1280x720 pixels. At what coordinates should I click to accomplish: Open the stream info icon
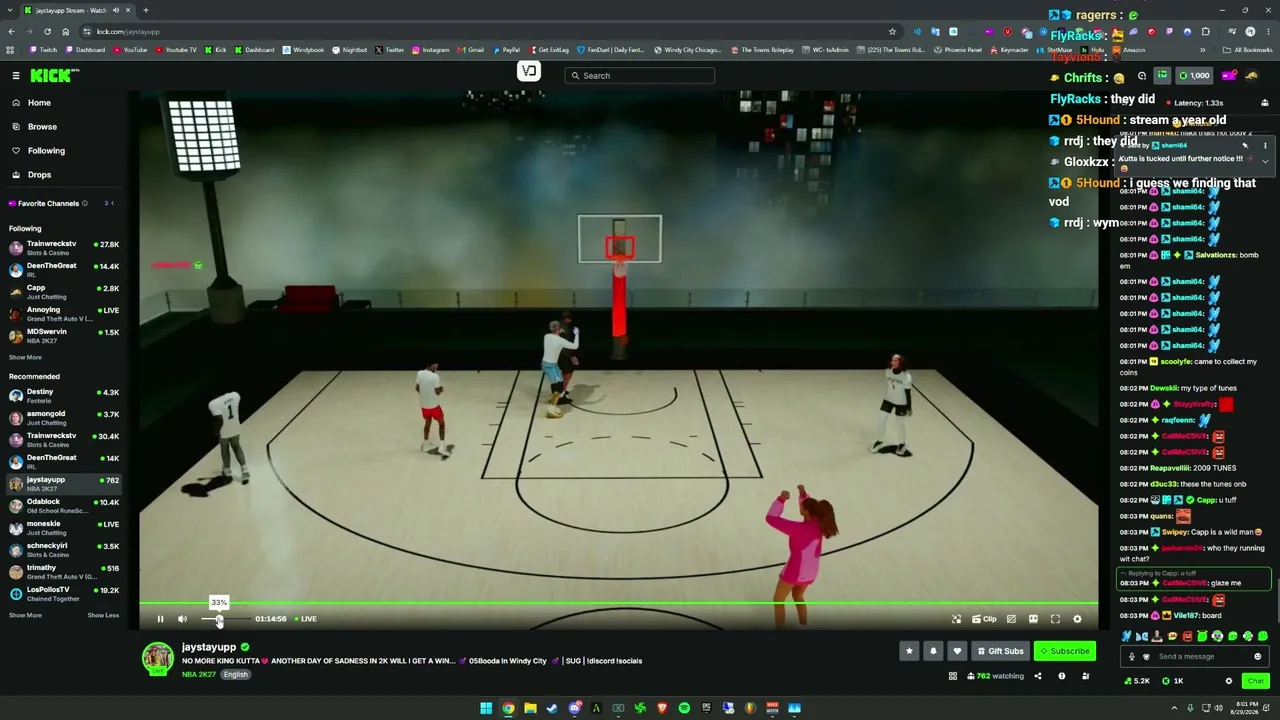point(1062,676)
